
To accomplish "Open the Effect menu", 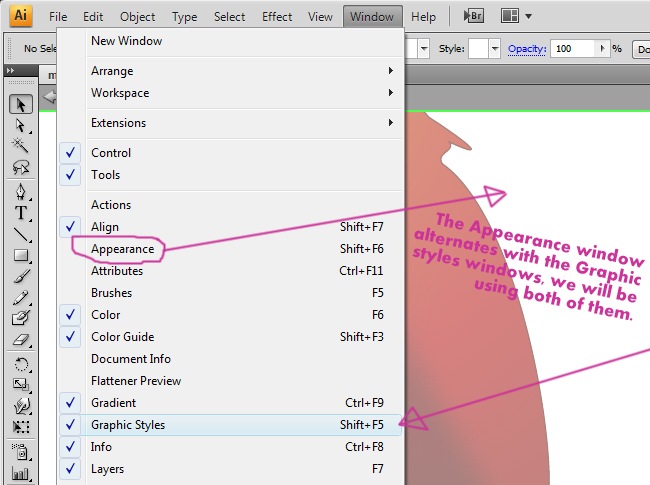I will (x=277, y=17).
